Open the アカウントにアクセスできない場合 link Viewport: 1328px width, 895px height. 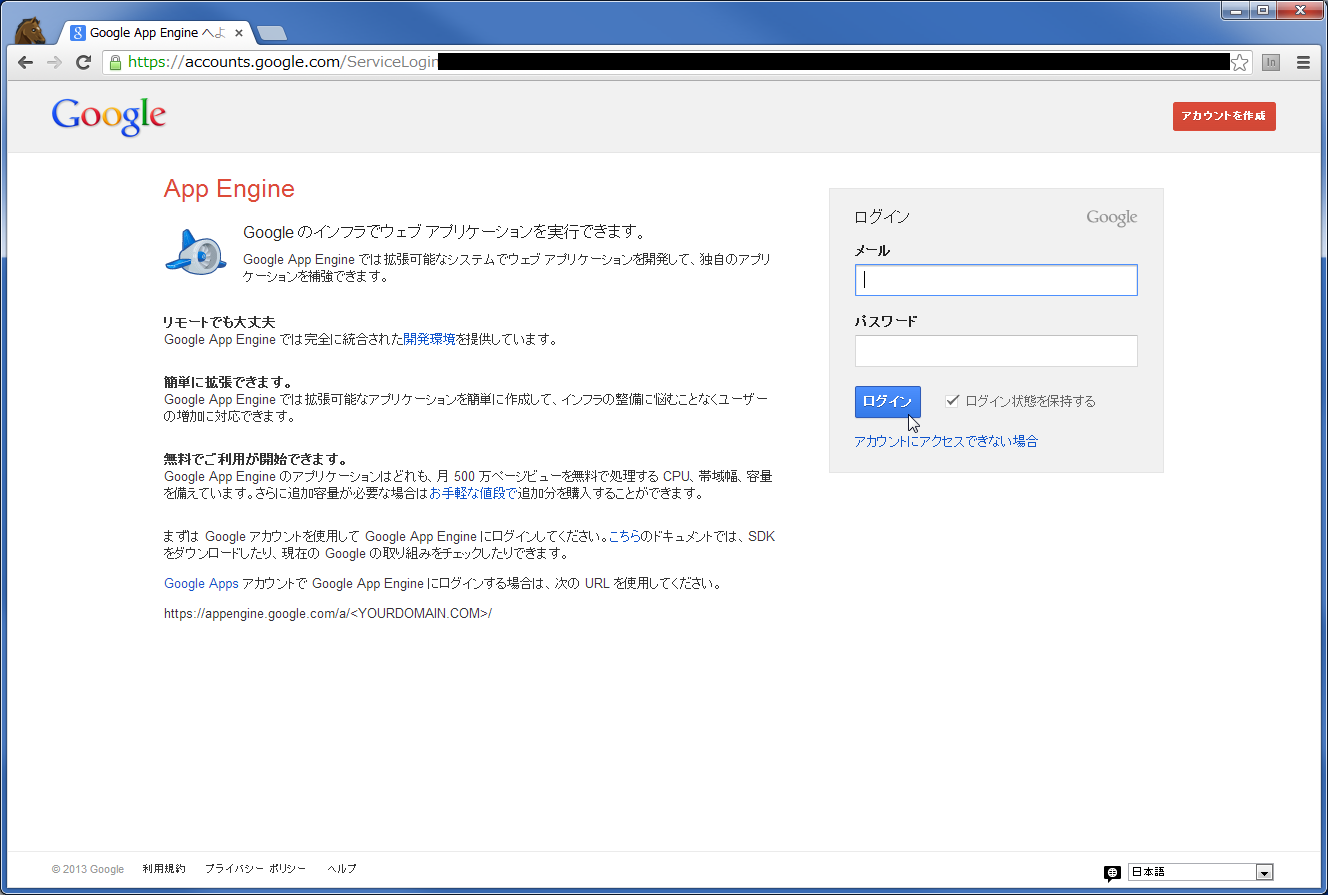946,441
